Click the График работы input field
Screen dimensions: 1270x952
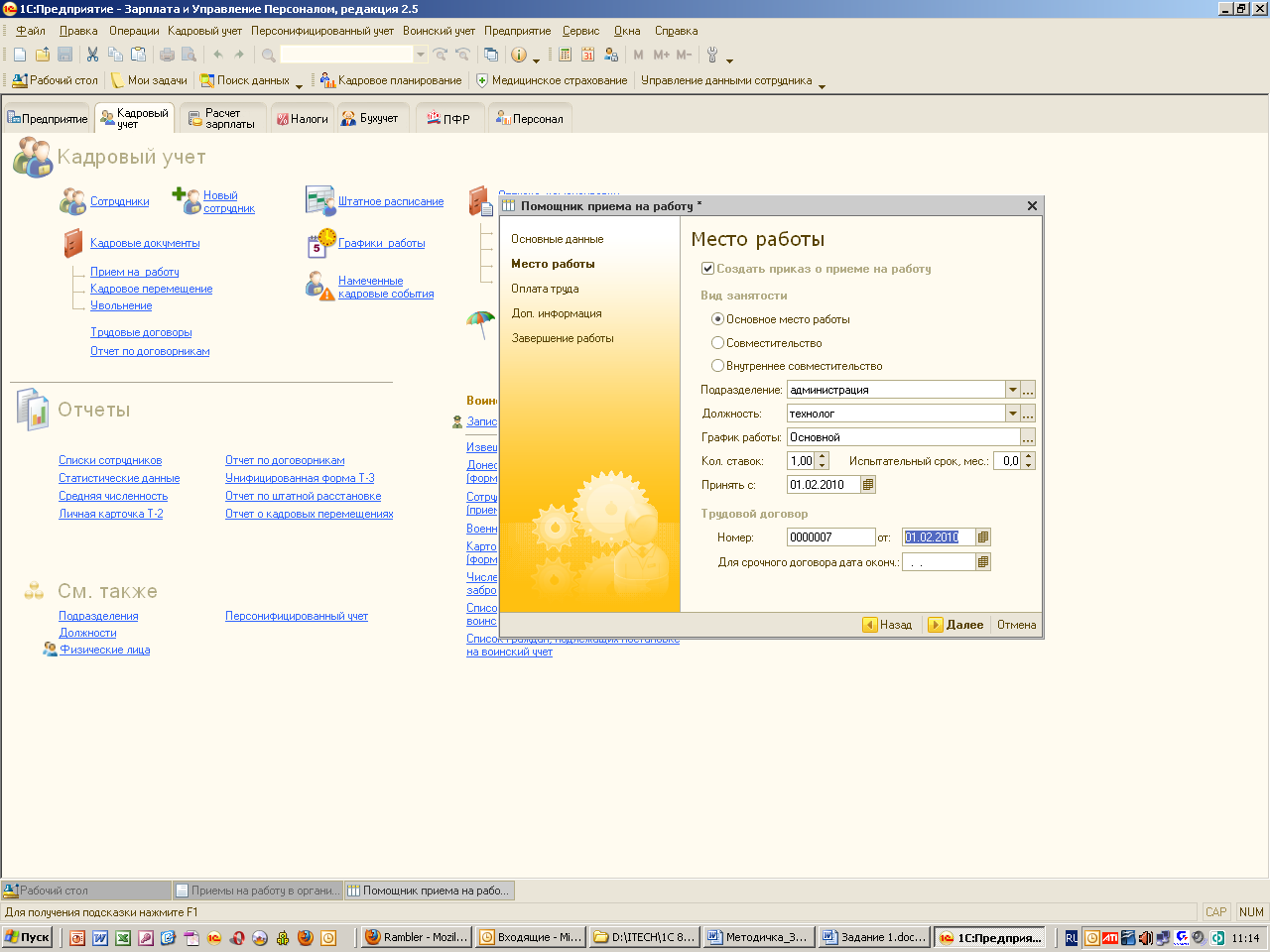(x=903, y=437)
